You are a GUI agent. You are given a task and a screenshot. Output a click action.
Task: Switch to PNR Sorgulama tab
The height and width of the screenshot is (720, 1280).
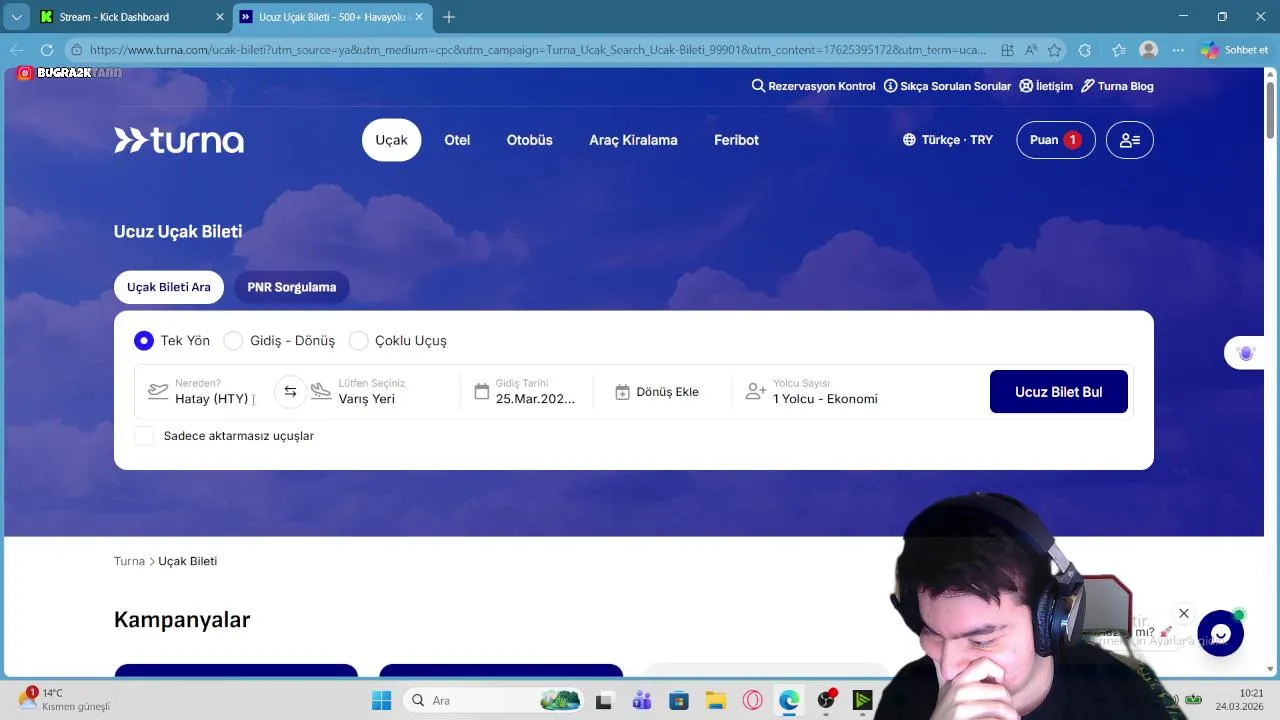coord(292,287)
